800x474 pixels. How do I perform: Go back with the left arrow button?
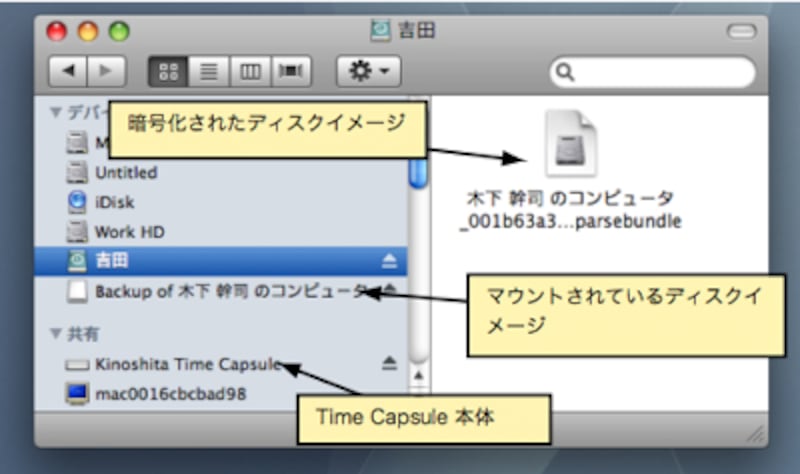tap(68, 71)
